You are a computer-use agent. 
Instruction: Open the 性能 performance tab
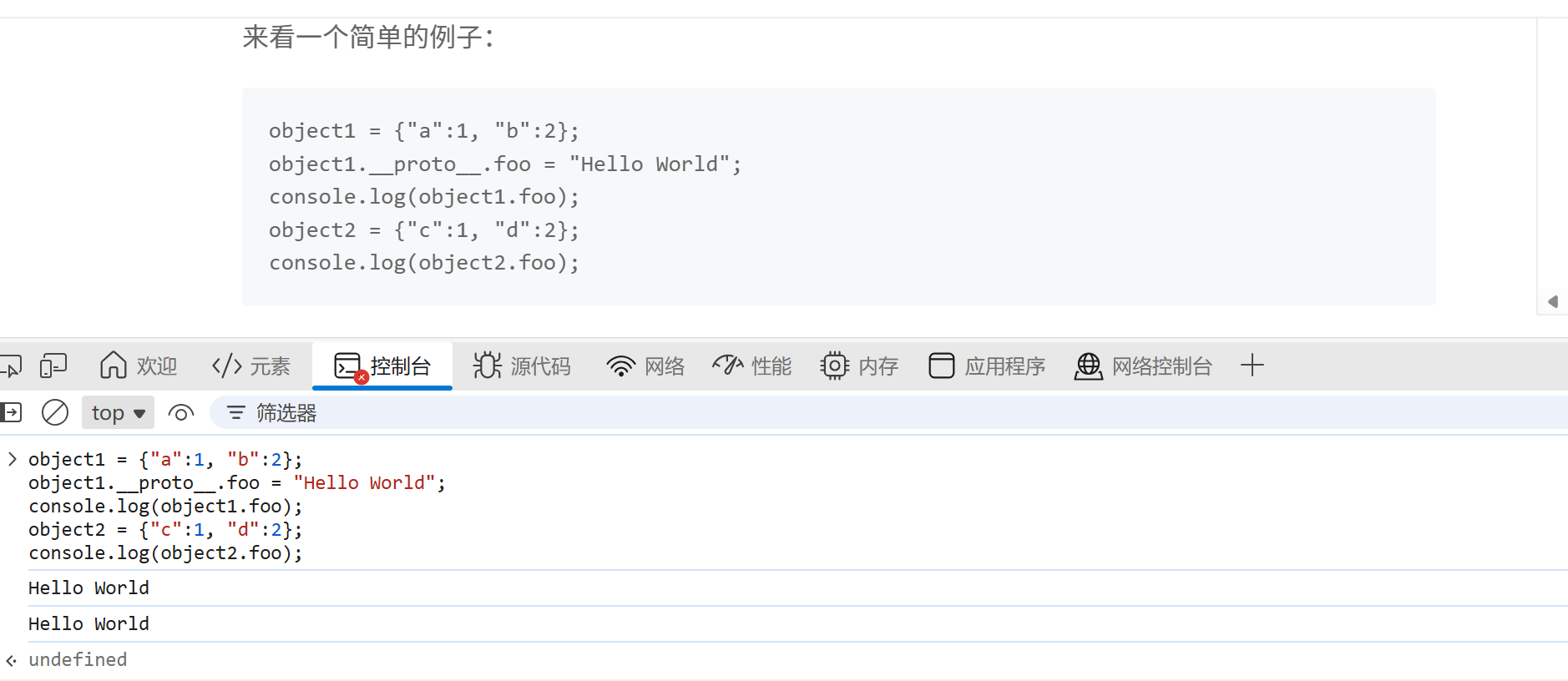pos(751,366)
